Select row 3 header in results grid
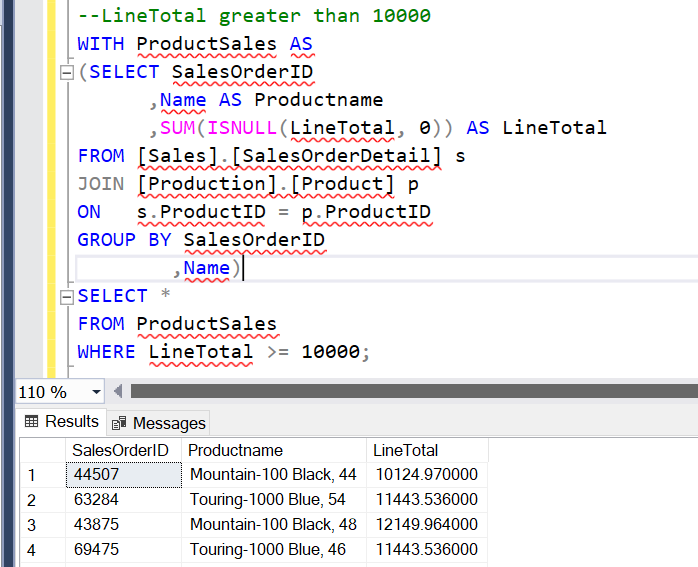 click(x=42, y=524)
